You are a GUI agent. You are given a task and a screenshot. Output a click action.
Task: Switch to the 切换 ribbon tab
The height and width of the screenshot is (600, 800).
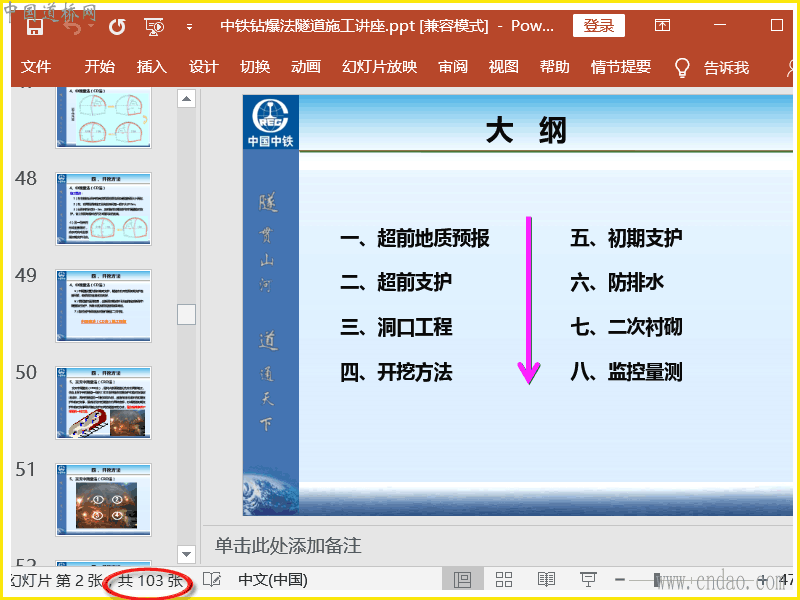pos(255,67)
